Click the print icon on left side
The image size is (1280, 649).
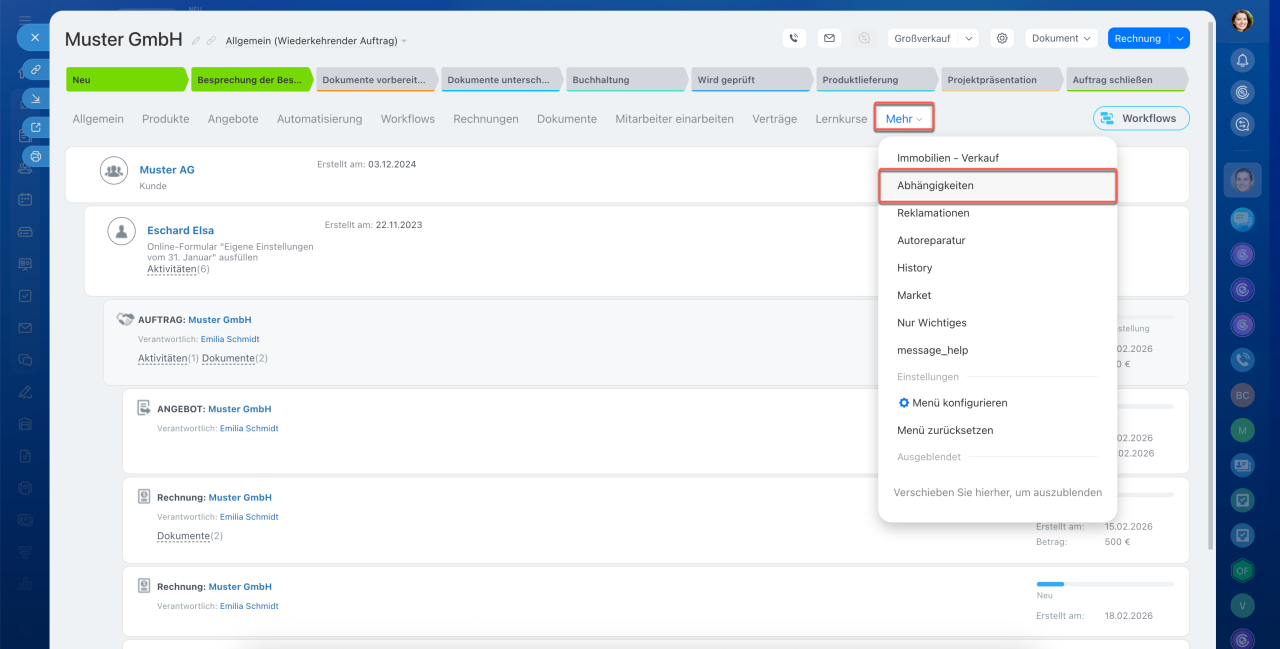[x=36, y=156]
